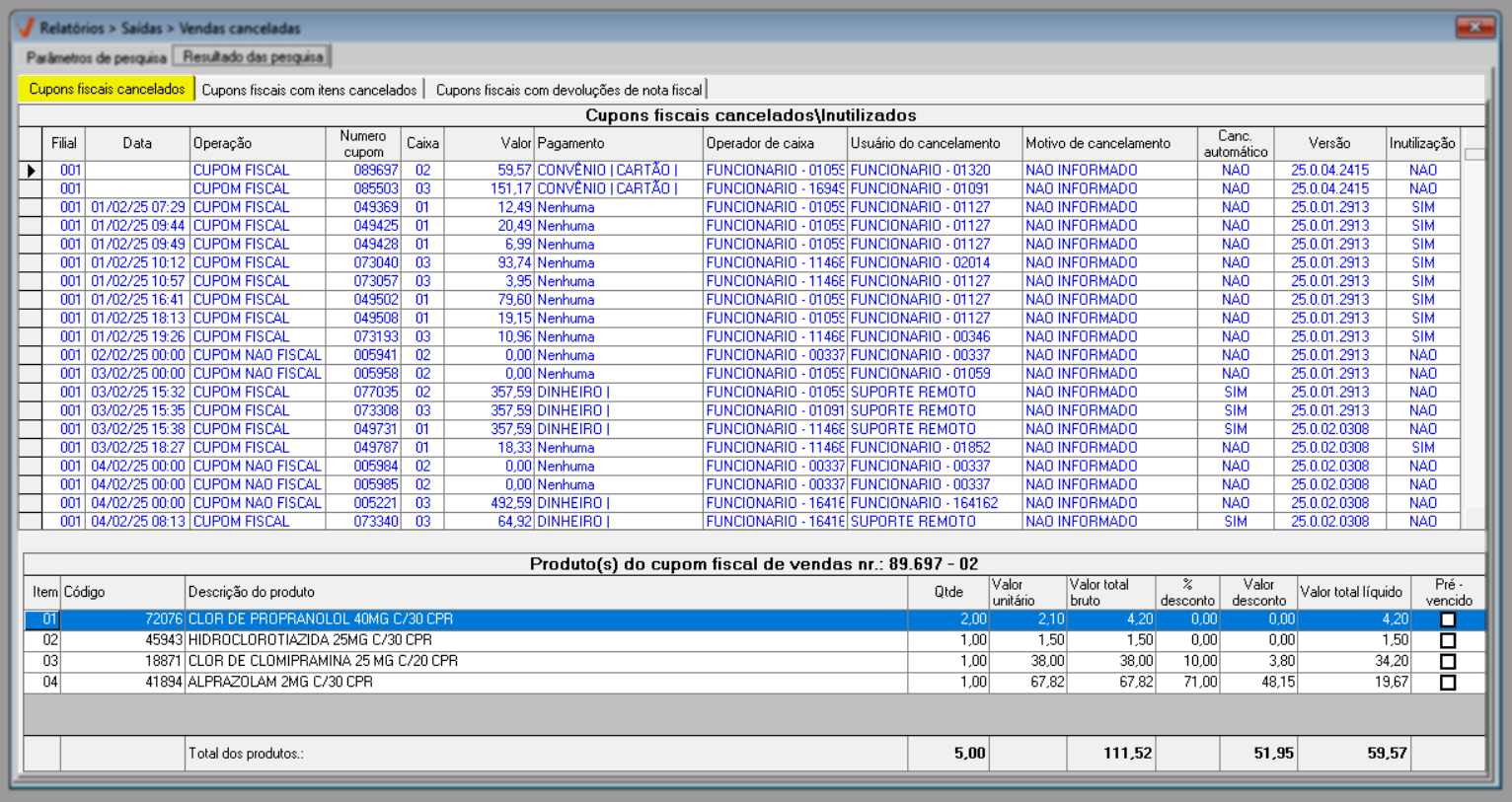The image size is (1512, 802).
Task: Close the Vendas canceladas window
Action: pos(1474,27)
